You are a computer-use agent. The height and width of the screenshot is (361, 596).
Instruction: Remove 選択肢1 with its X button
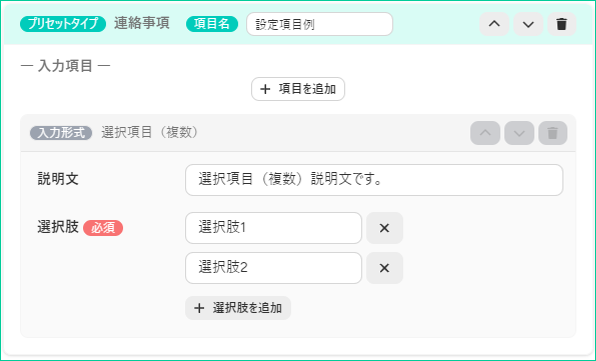click(385, 228)
